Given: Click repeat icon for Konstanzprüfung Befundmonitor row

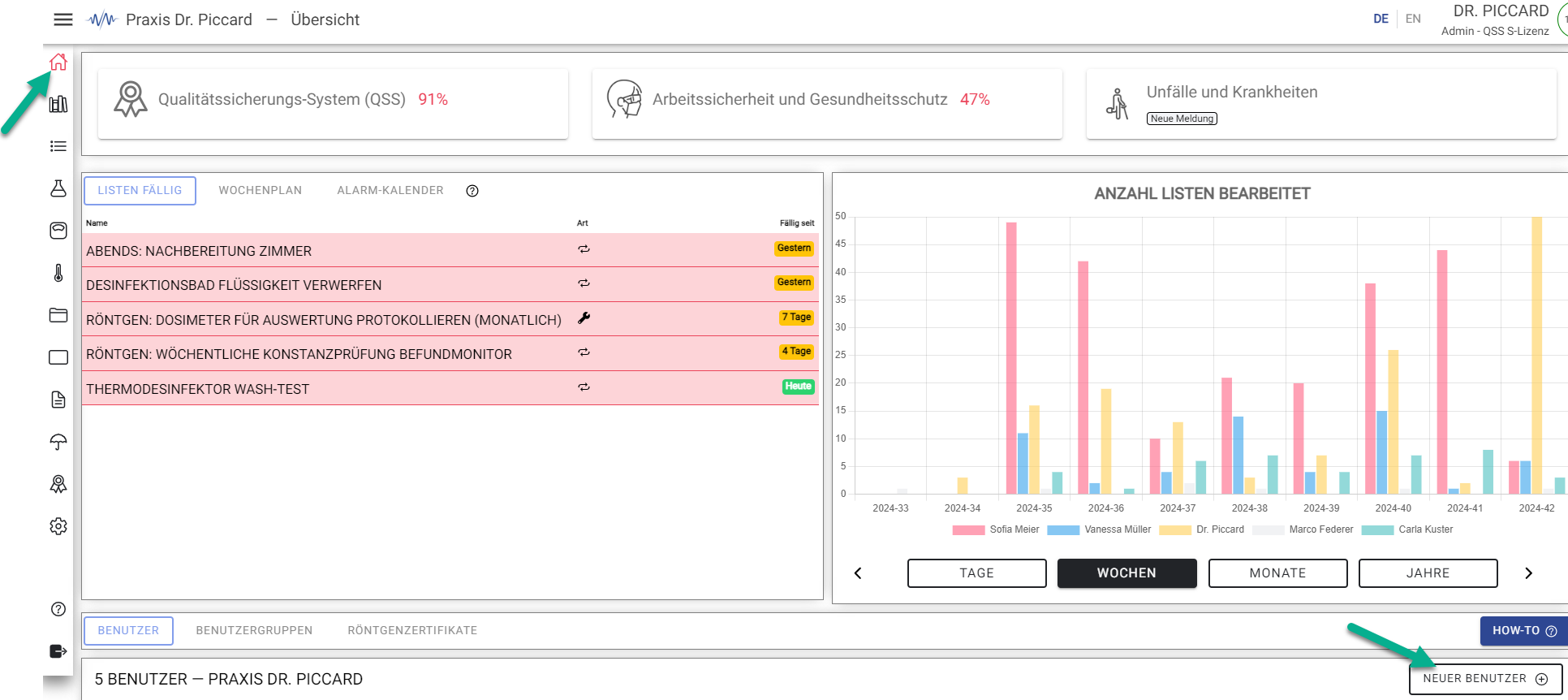Looking at the screenshot, I should (584, 352).
